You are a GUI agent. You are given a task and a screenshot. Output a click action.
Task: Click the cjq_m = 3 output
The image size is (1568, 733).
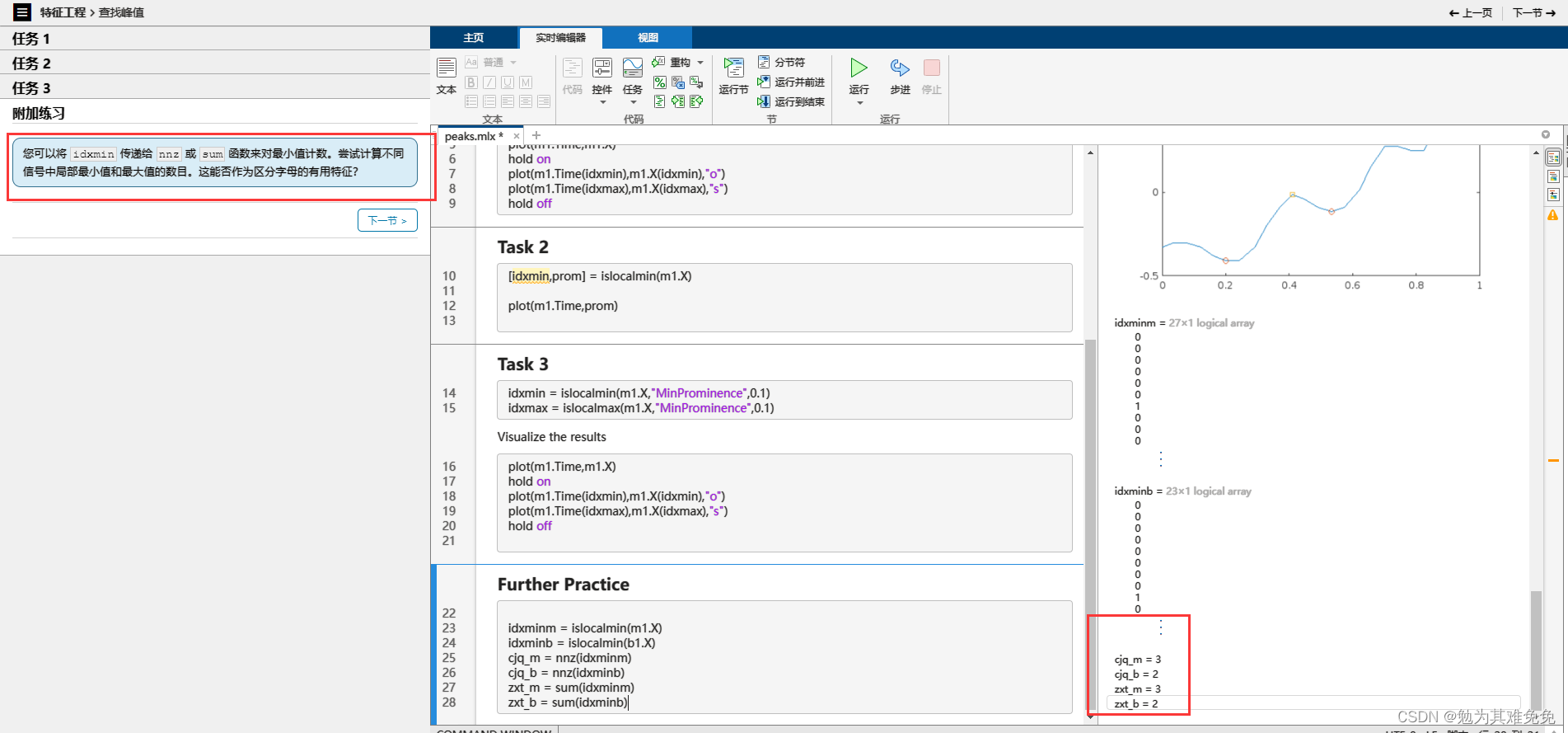coord(1138,660)
